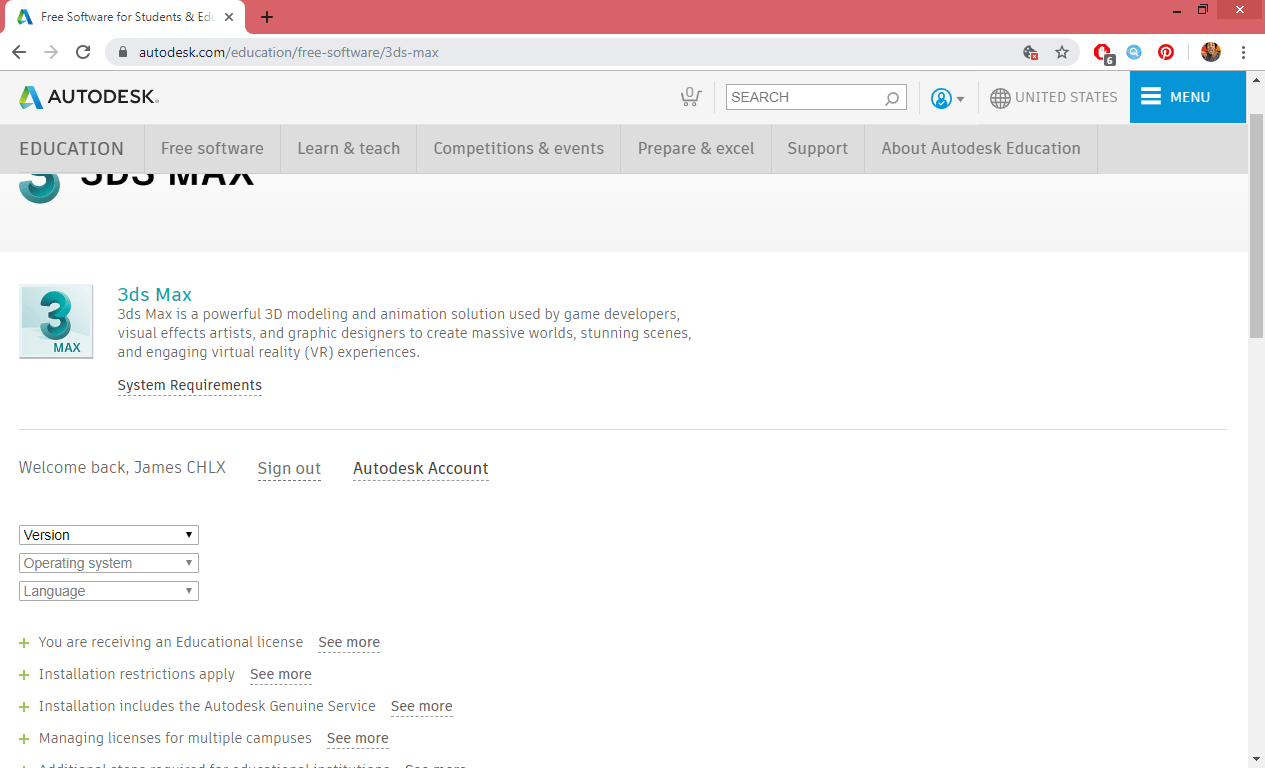Select the Support nav tab
The height and width of the screenshot is (768, 1265).
[817, 148]
